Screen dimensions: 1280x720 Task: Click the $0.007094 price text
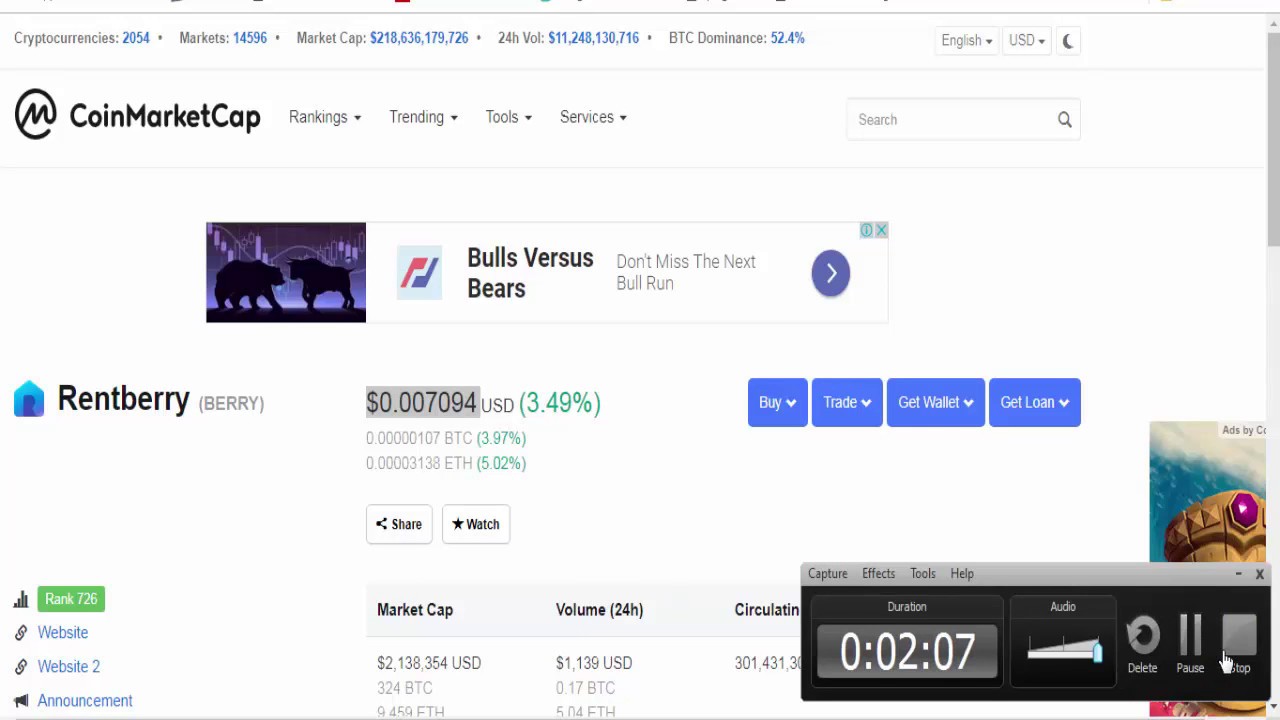[x=422, y=403]
